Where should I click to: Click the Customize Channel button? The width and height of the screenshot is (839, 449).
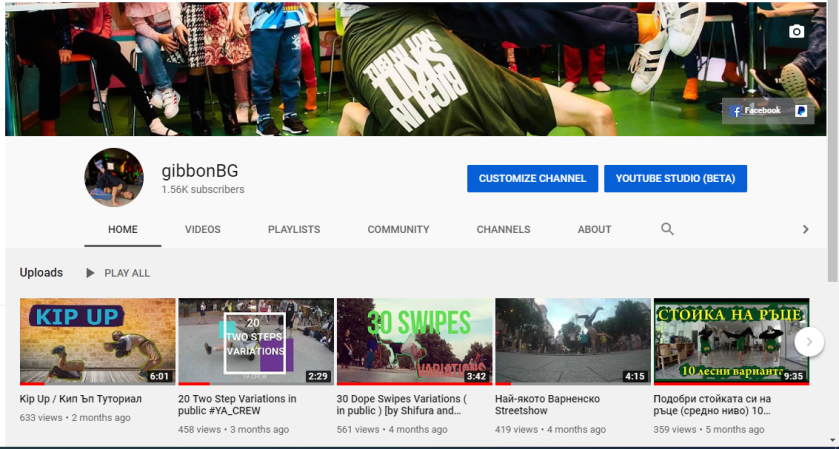click(532, 179)
